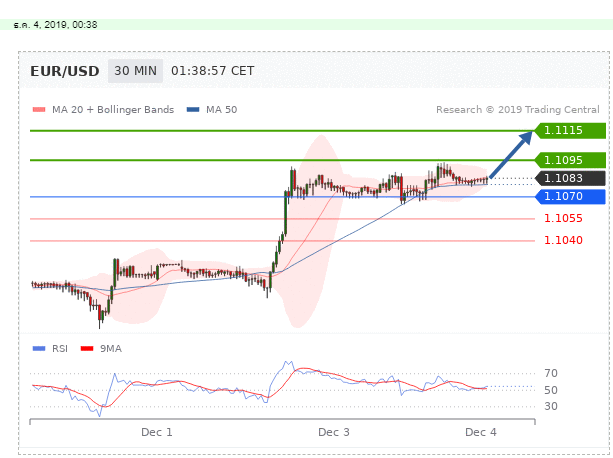Click the MA 20 + Bollinger Bands legend swatch
Viewport: 613px width, 458px height.
point(39,110)
